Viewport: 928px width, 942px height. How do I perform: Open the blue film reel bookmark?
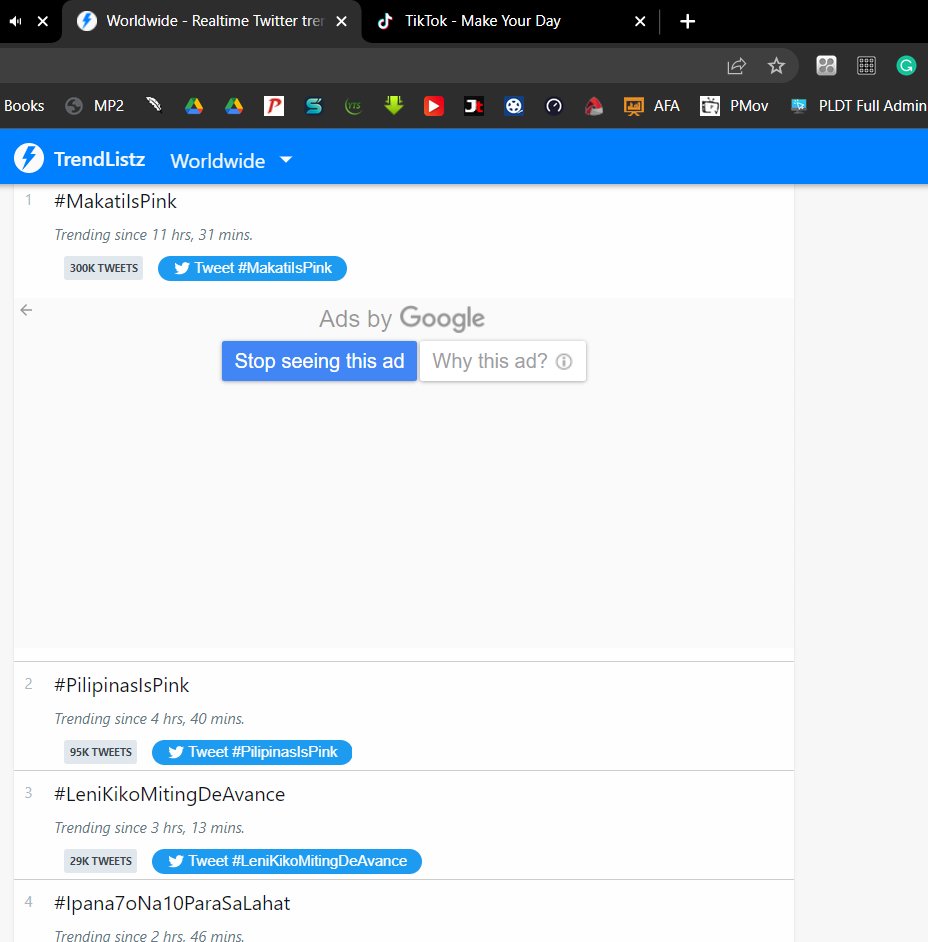[514, 106]
